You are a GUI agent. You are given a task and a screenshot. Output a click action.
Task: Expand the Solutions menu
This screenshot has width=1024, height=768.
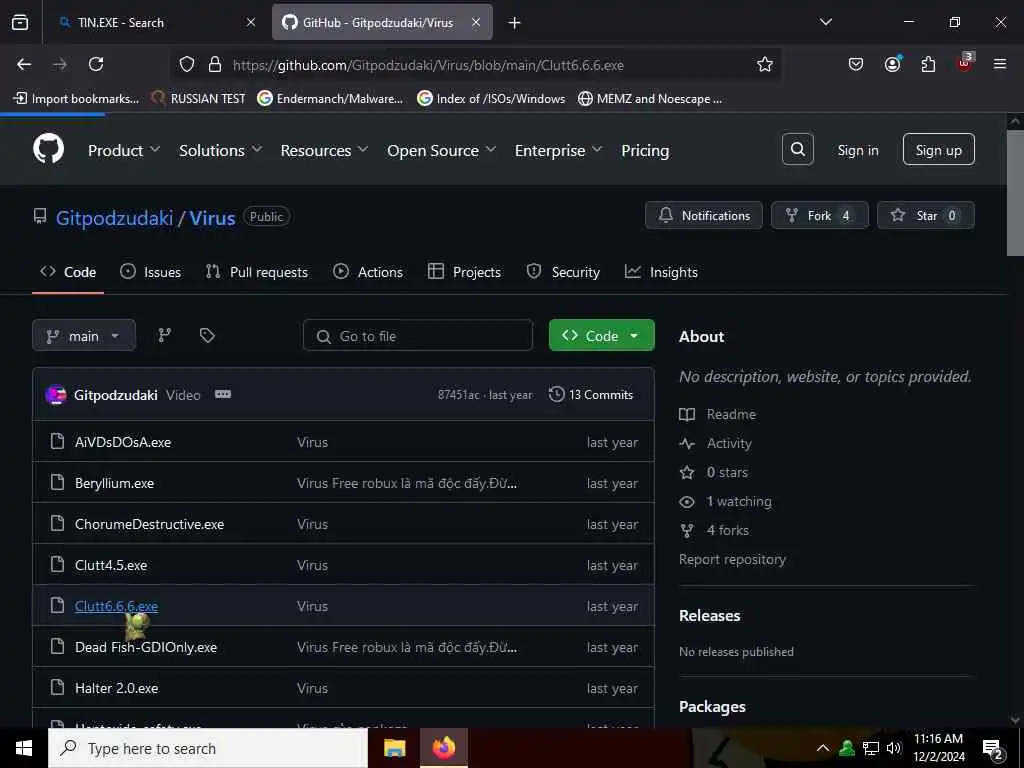[x=220, y=150]
